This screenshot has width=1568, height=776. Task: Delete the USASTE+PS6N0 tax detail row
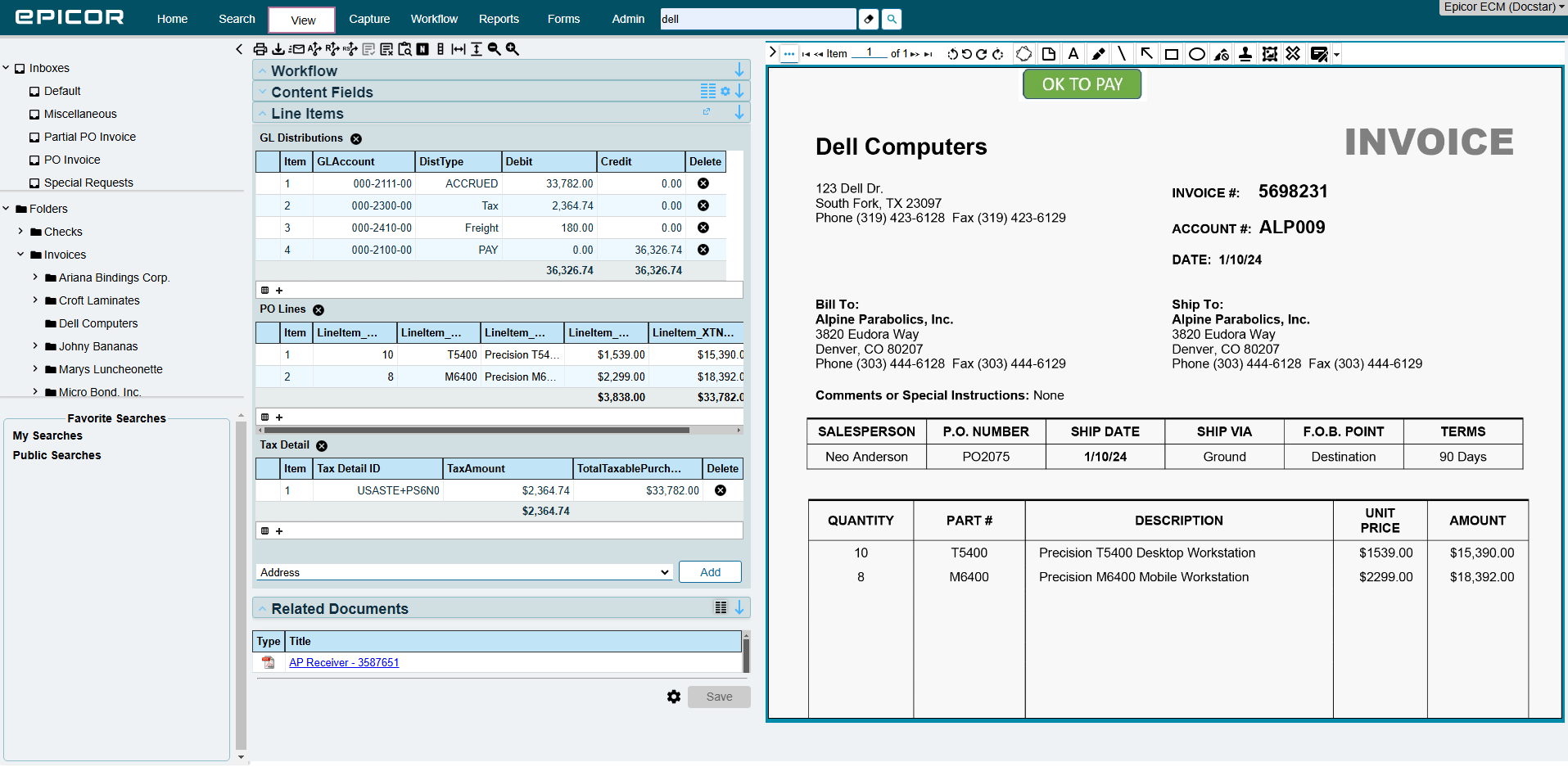tap(721, 490)
